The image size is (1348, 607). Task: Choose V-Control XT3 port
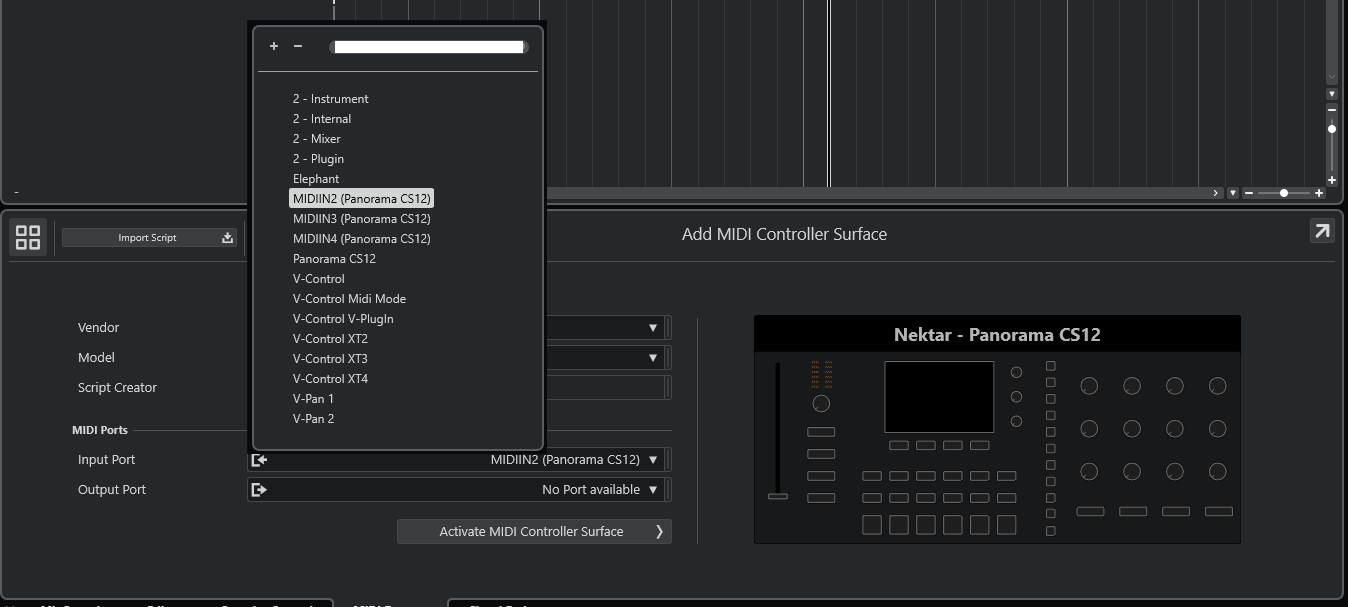pos(330,359)
